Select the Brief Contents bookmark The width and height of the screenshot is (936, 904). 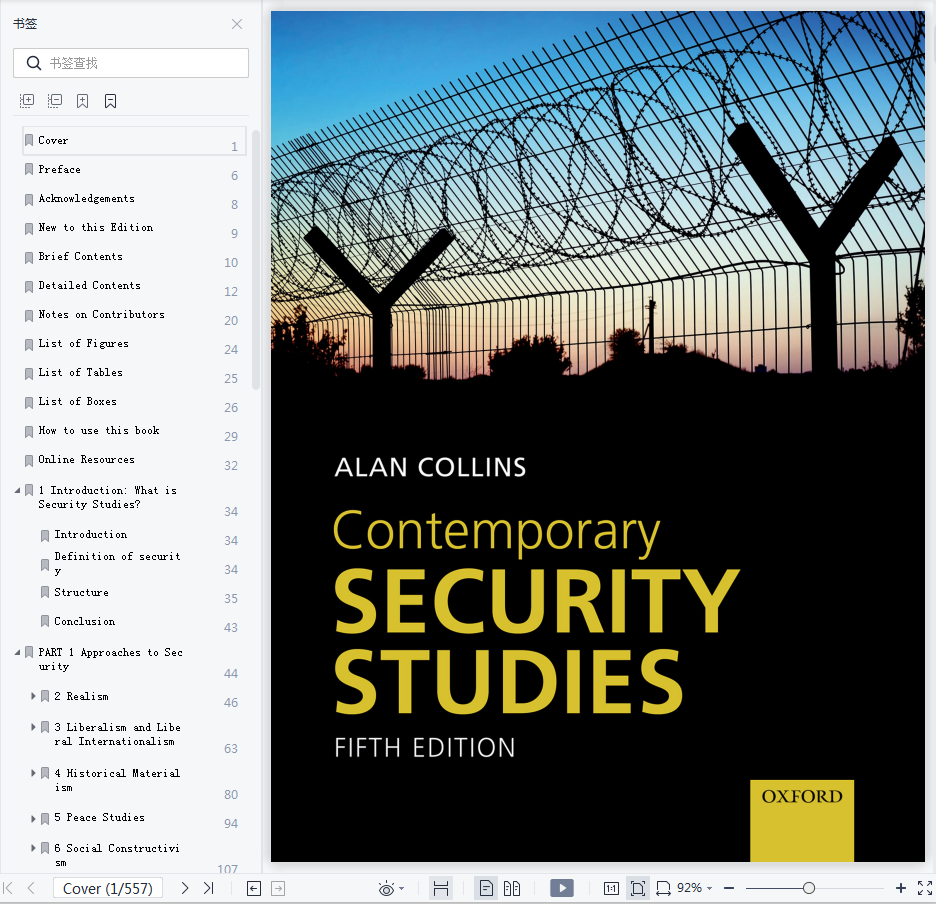click(x=134, y=257)
